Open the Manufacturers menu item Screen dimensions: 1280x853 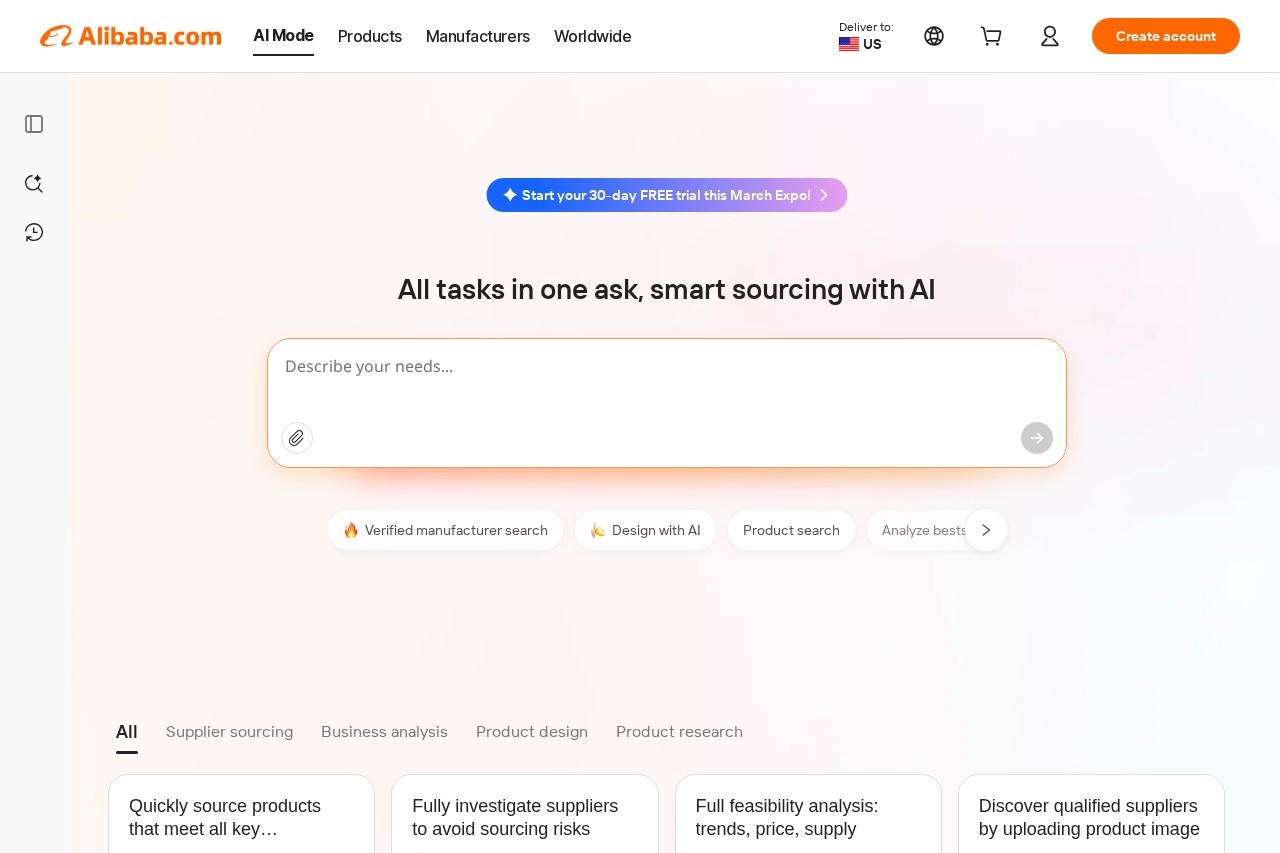point(477,36)
